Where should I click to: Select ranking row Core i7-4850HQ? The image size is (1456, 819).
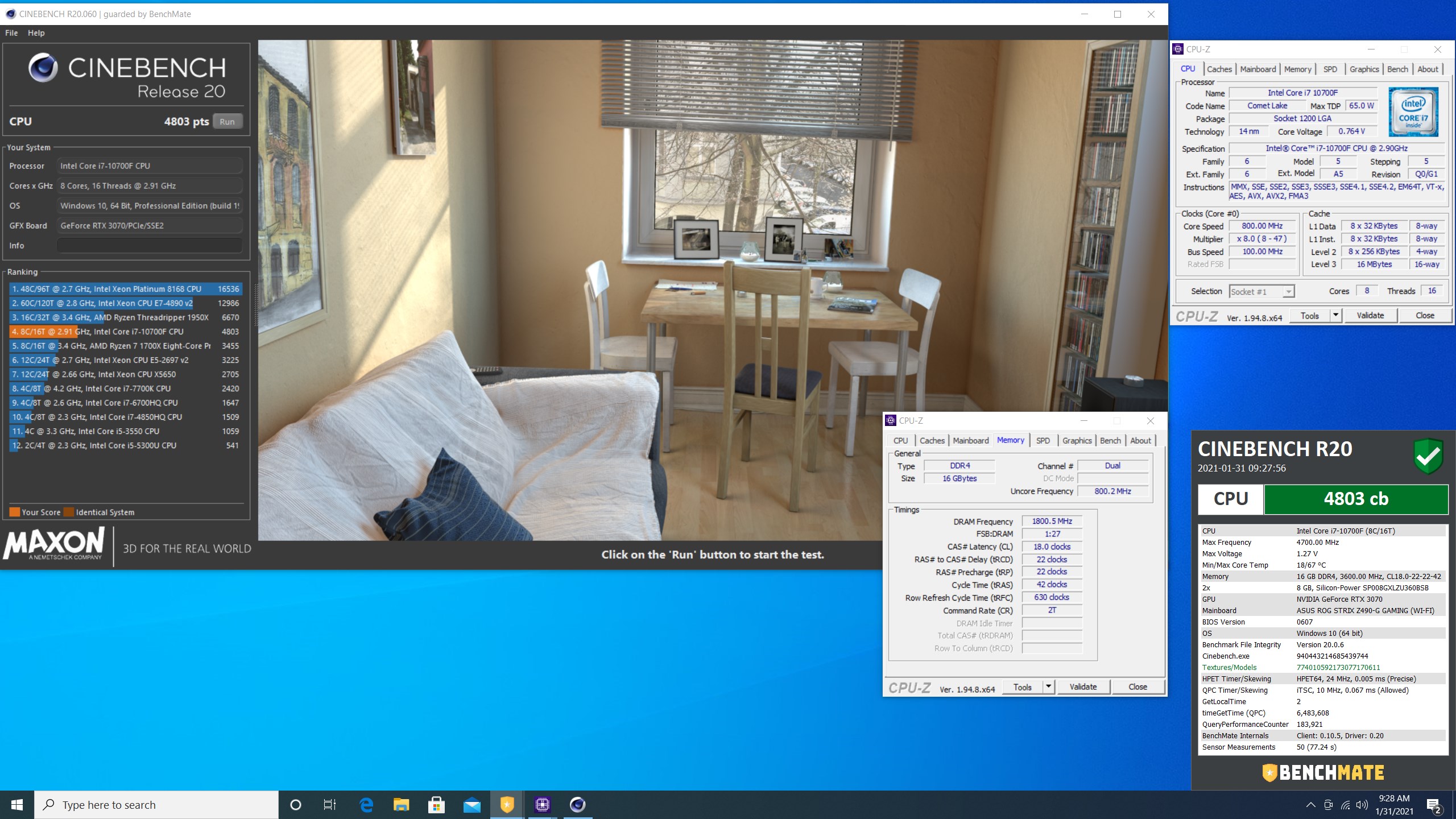(126, 417)
